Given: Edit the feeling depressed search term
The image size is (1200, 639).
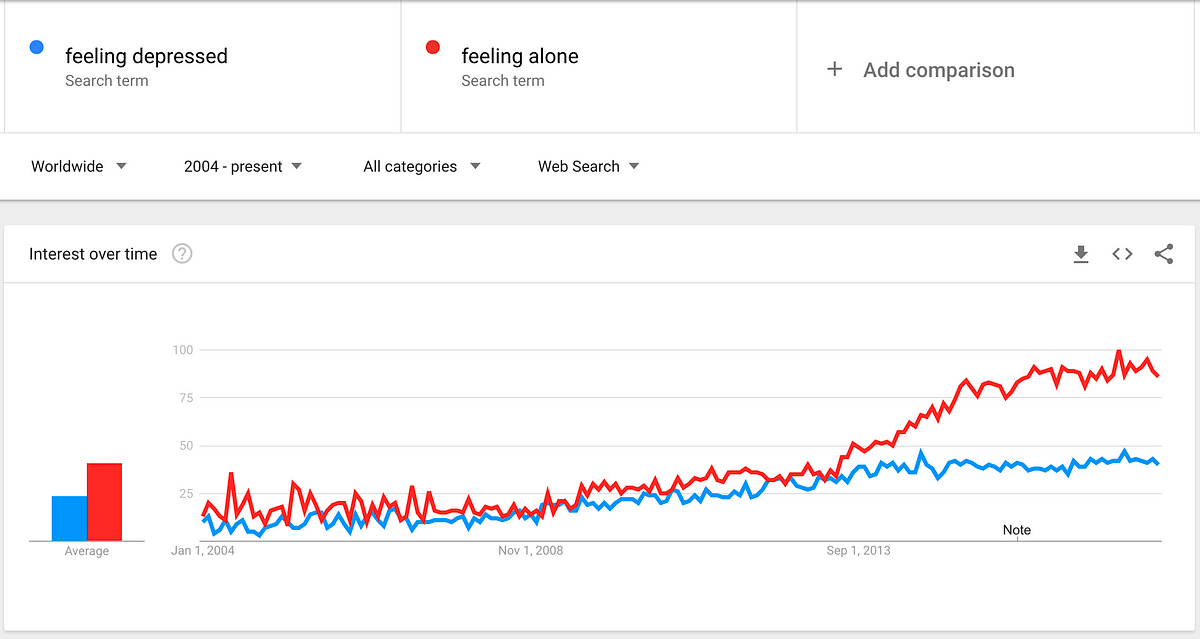Looking at the screenshot, I should [x=146, y=57].
